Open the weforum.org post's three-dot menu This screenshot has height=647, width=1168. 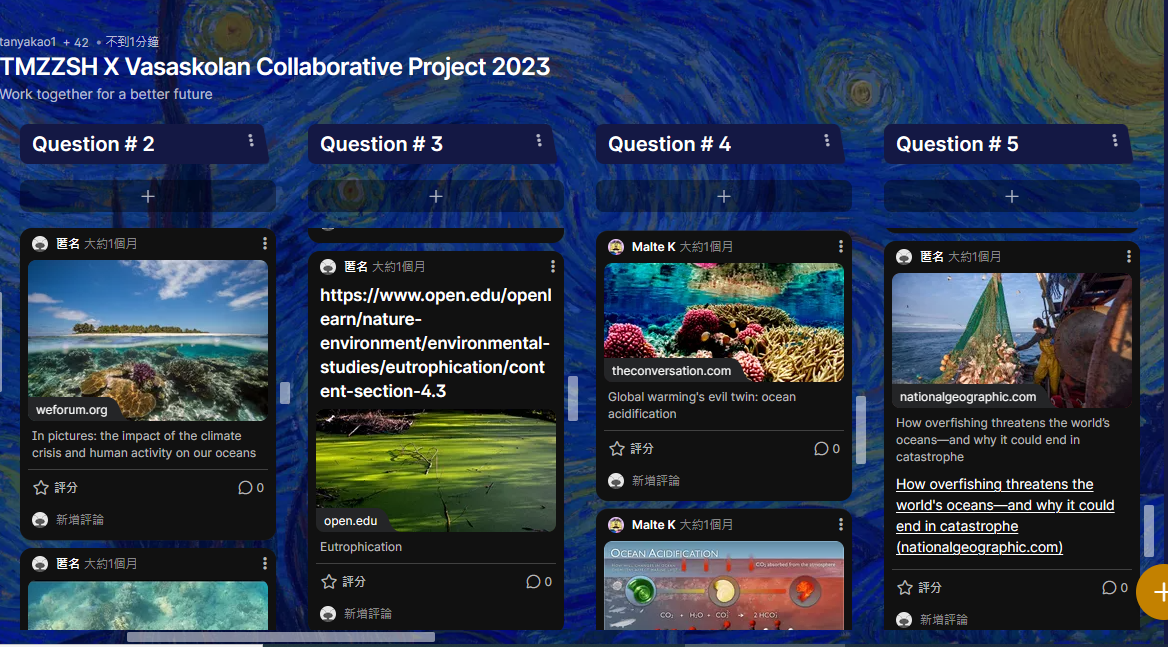point(264,243)
